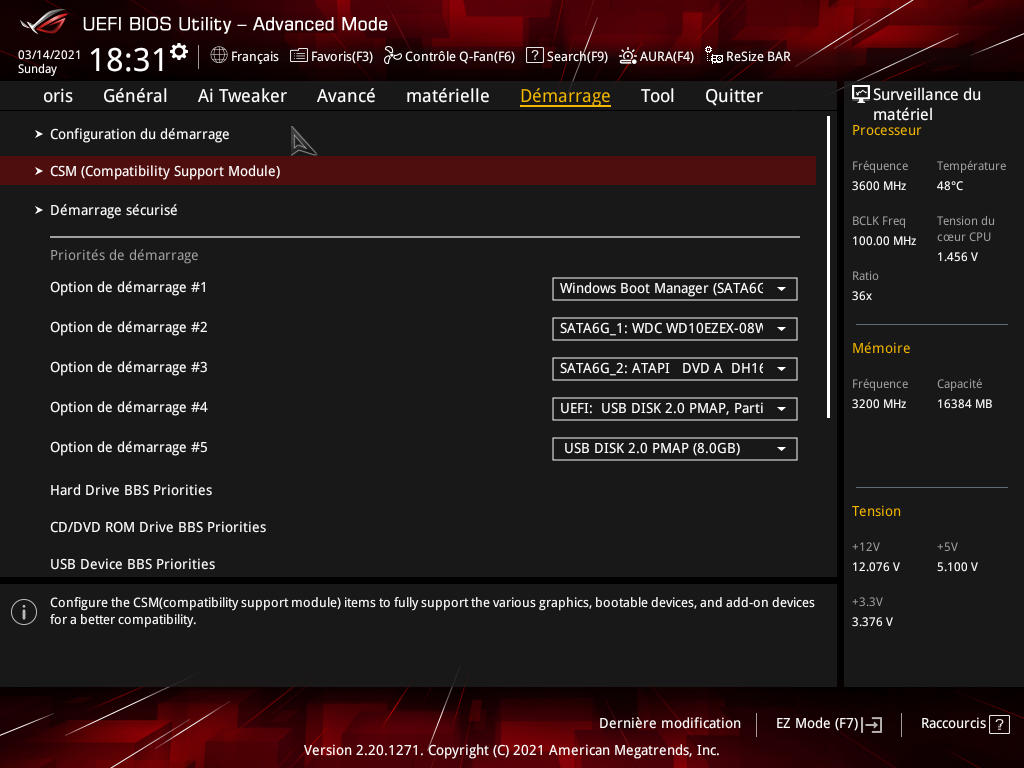
Task: Switch to the Avancé tab
Action: click(x=346, y=96)
